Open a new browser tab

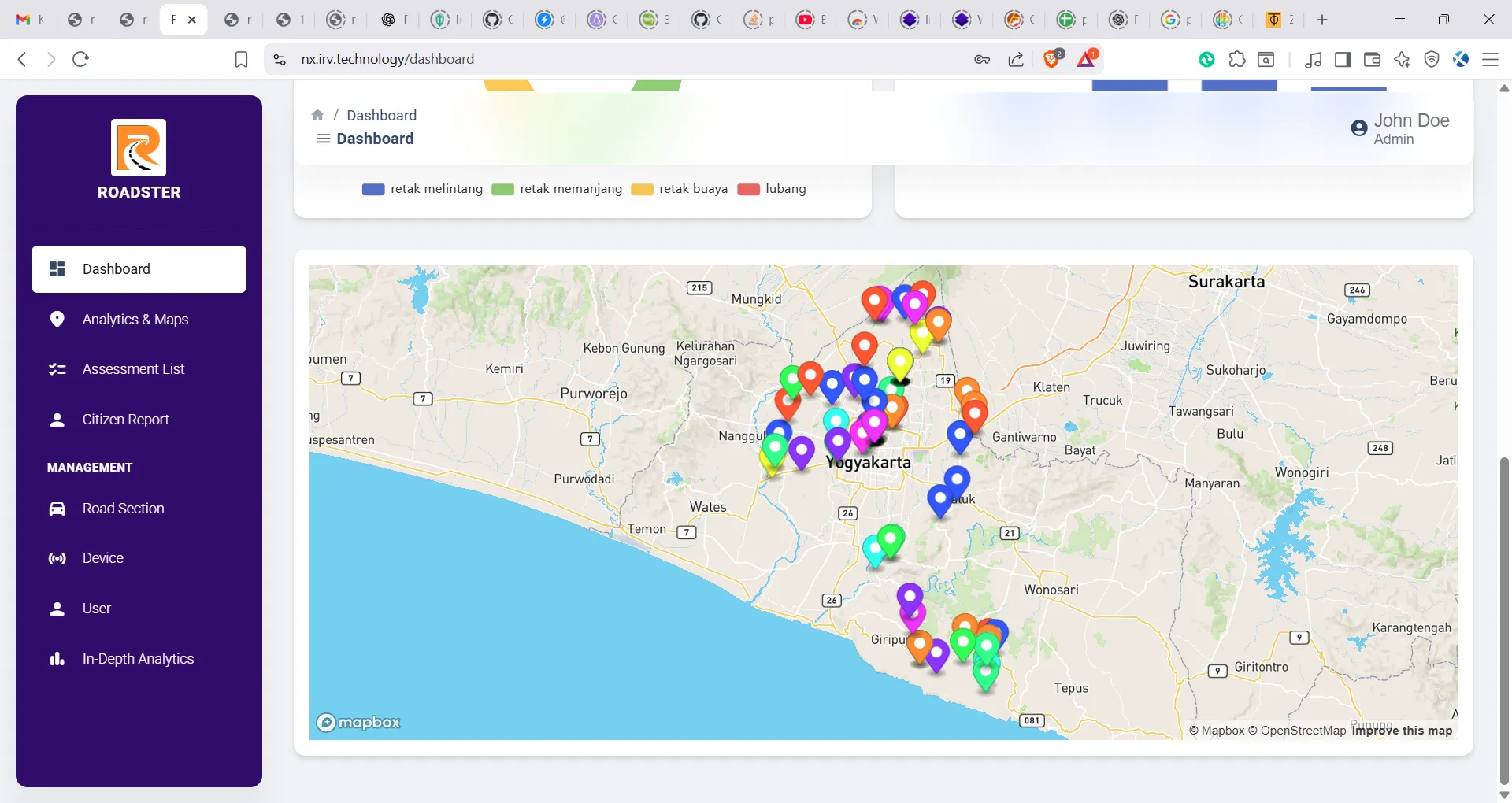pos(1322,20)
